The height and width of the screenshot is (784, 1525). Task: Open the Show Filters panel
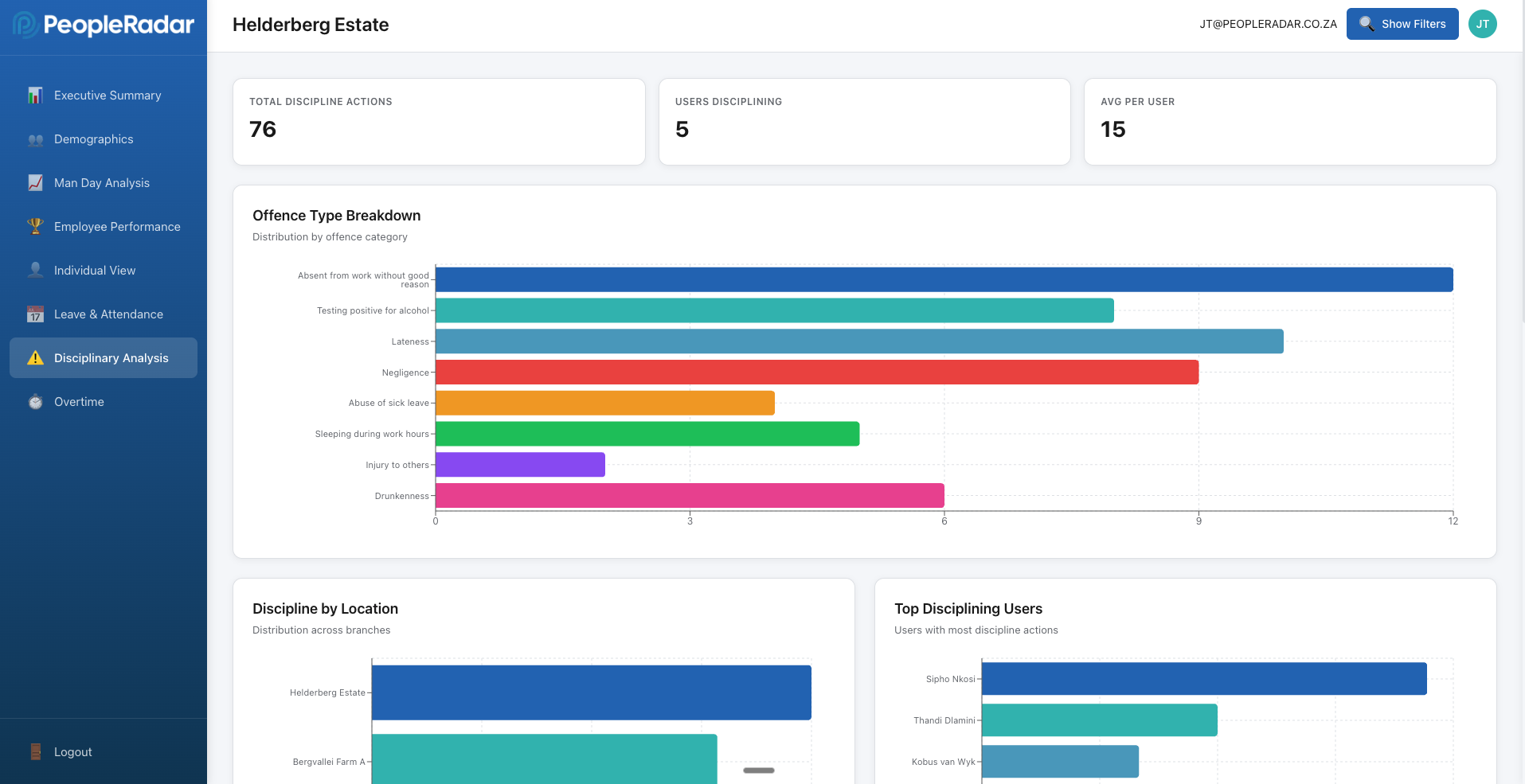(1402, 24)
